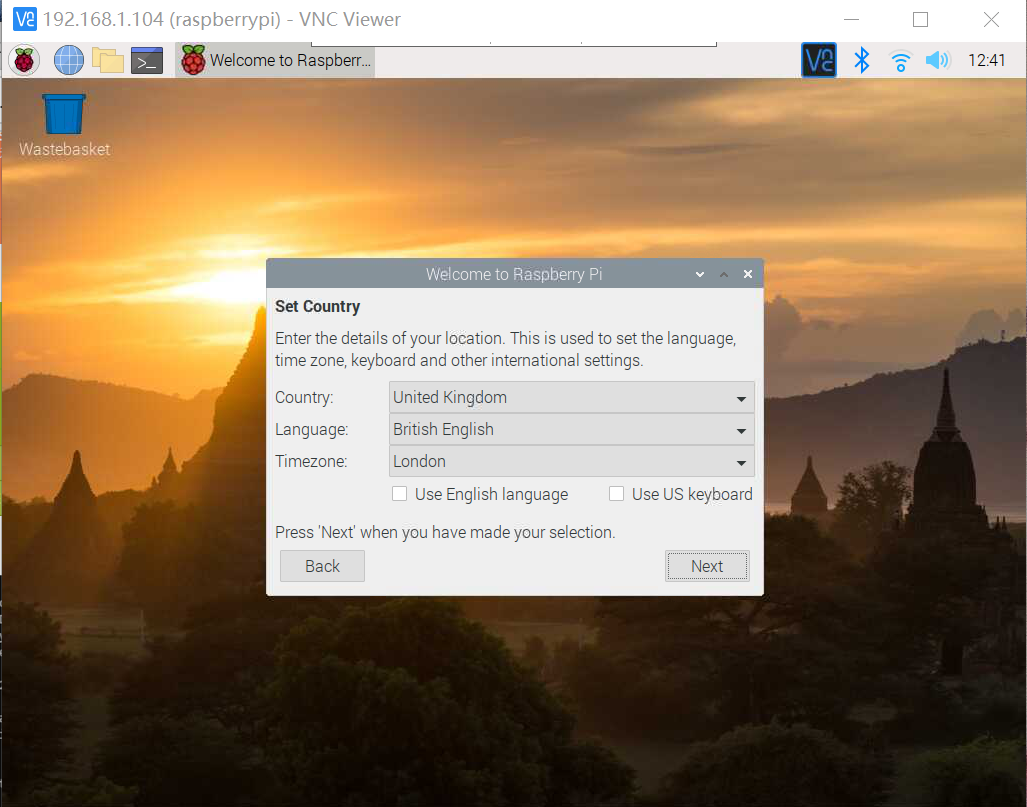Open the Raspberry Pi main menu
This screenshot has width=1027, height=807.
(24, 61)
